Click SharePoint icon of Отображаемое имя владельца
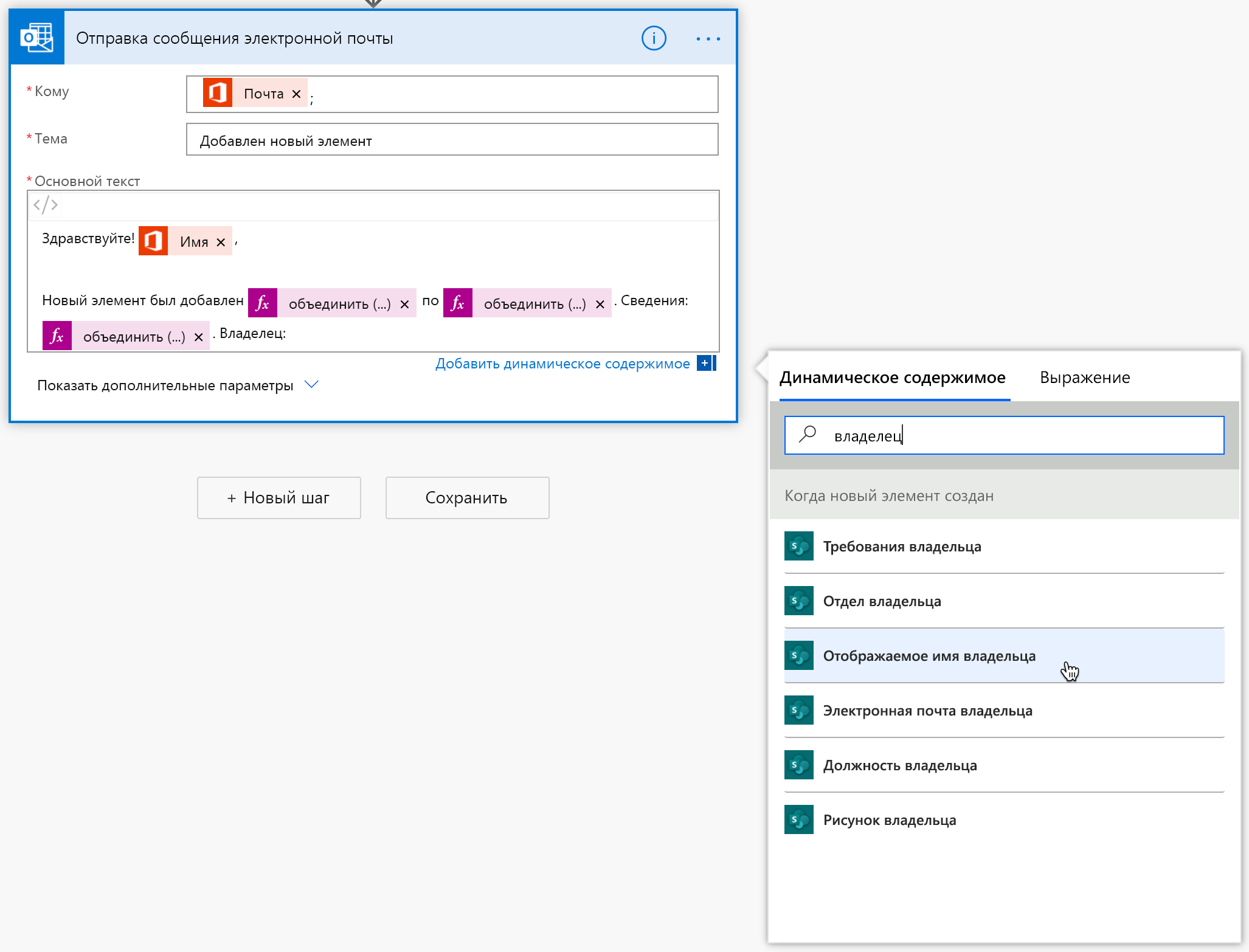Viewport: 1249px width, 952px height. (799, 655)
